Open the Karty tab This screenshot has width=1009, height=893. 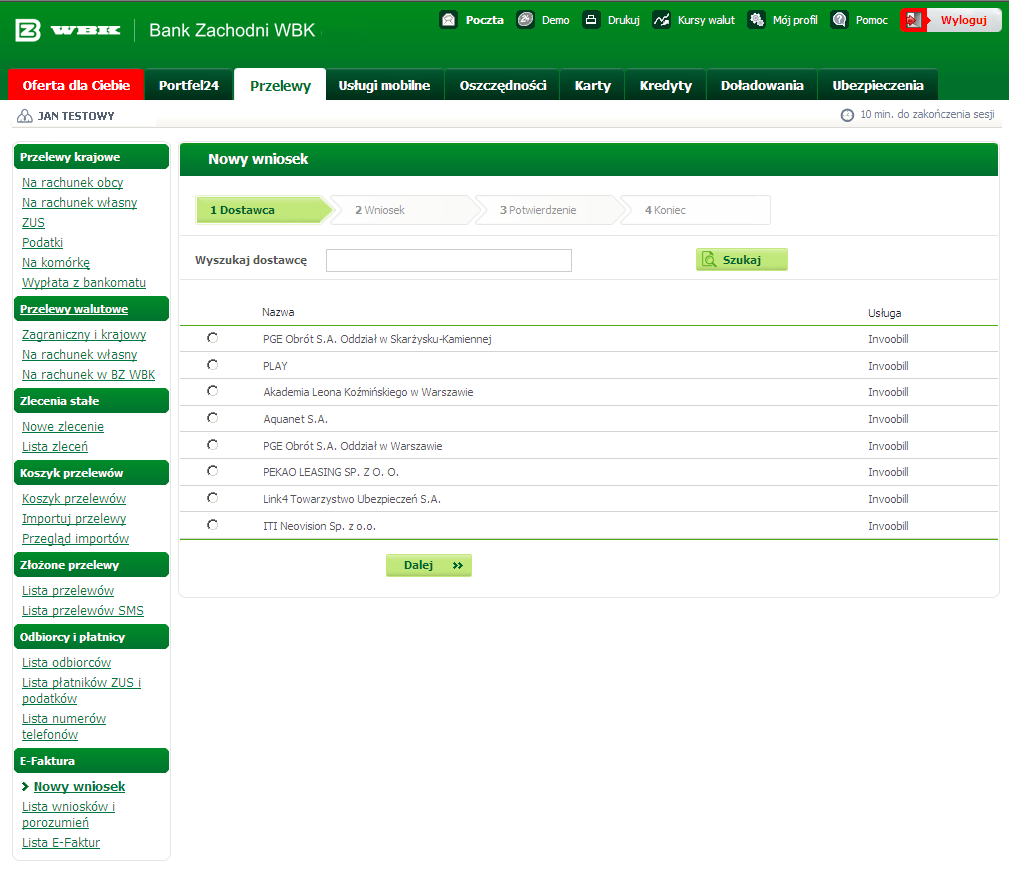point(592,85)
